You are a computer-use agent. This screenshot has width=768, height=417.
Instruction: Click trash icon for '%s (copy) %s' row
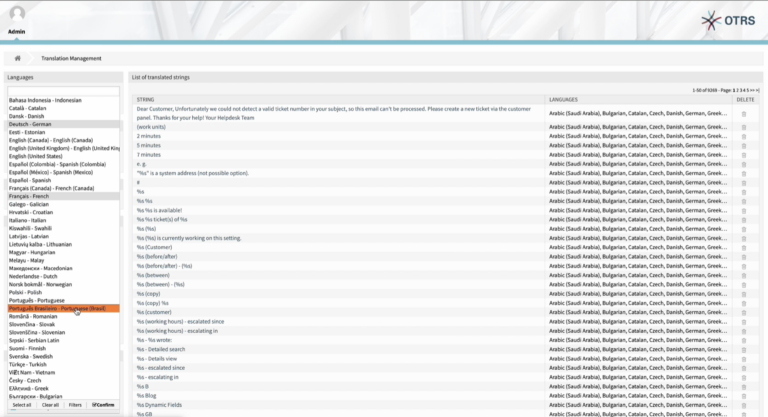[744, 304]
